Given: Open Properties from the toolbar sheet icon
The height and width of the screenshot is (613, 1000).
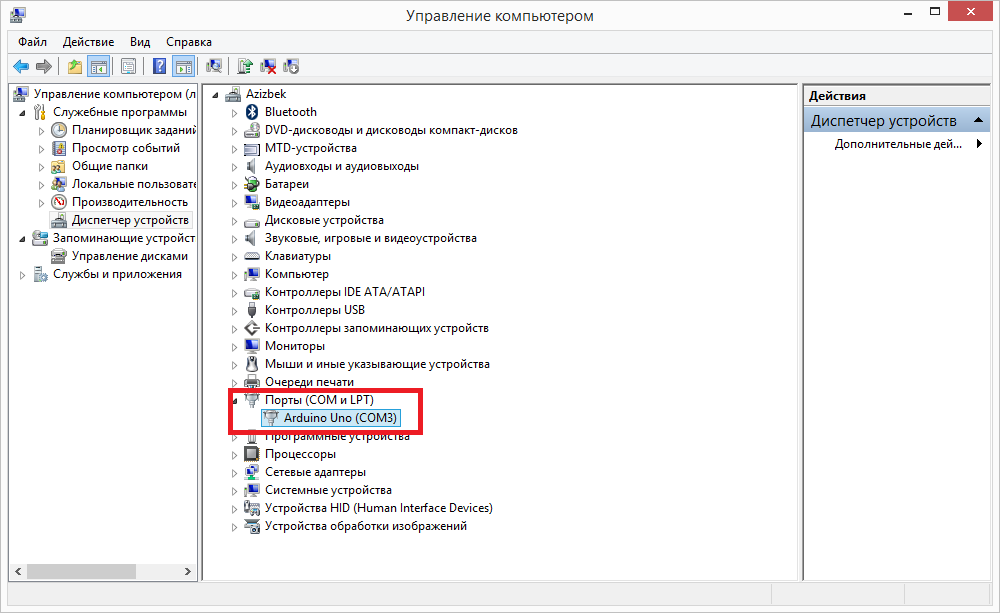Looking at the screenshot, I should 128,66.
